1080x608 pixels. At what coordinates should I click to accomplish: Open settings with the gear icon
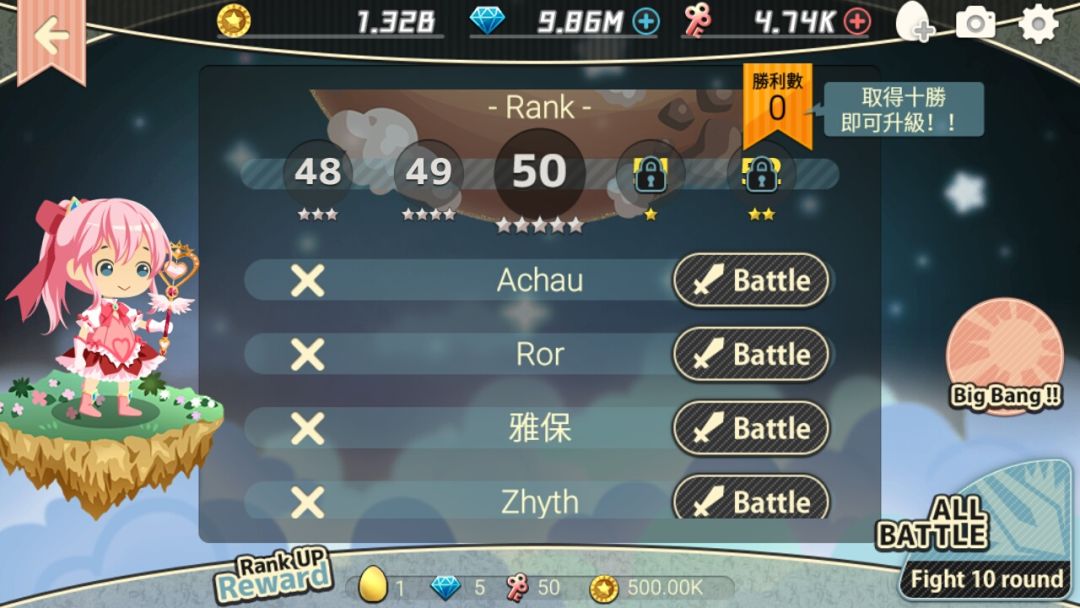click(1038, 23)
